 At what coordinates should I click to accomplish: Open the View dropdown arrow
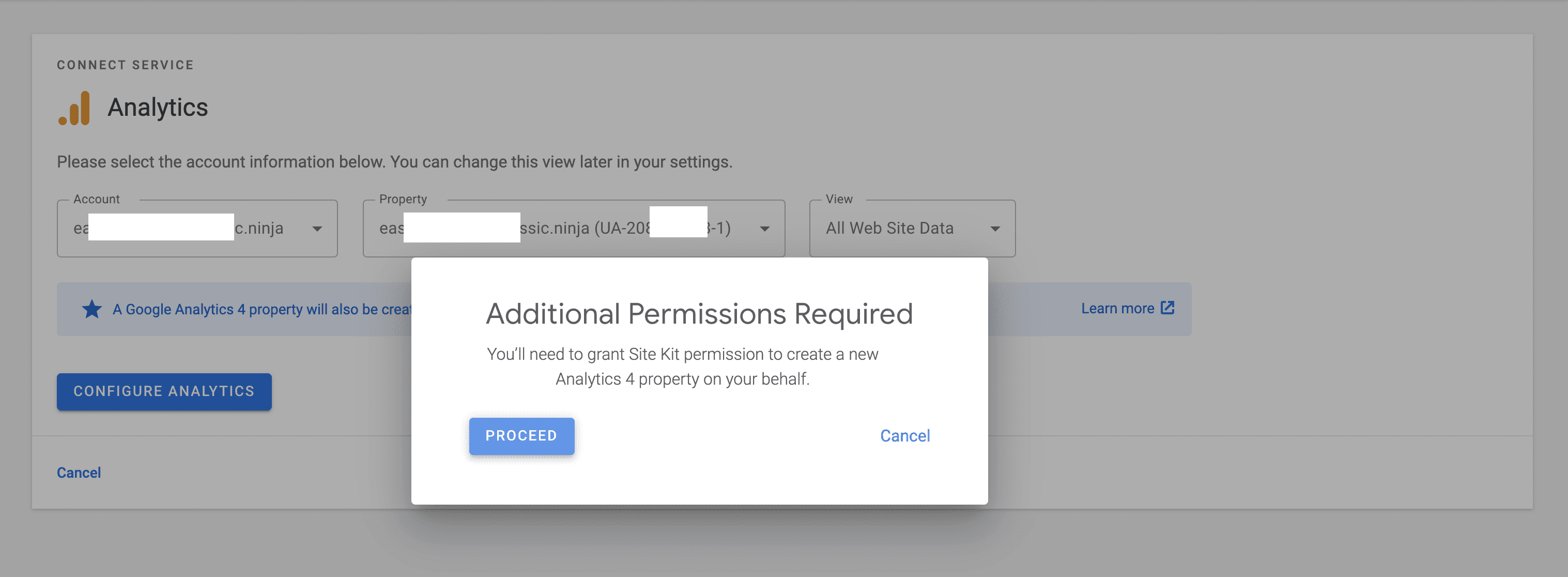(x=995, y=229)
